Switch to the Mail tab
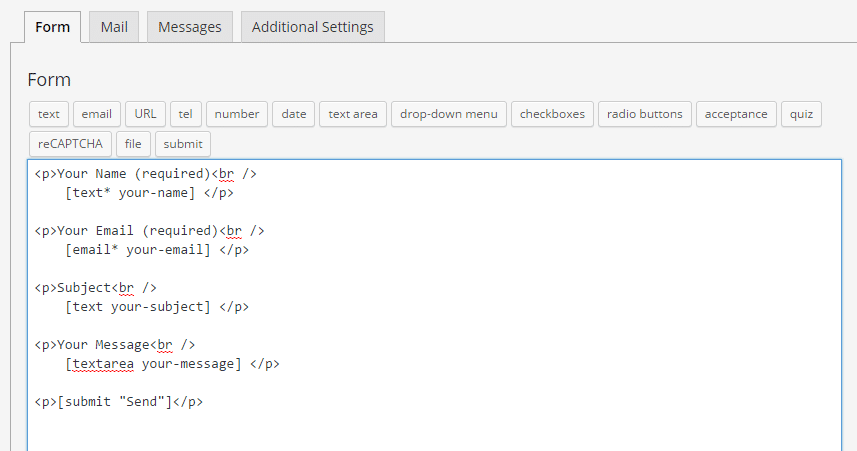This screenshot has width=857, height=451. [x=114, y=27]
